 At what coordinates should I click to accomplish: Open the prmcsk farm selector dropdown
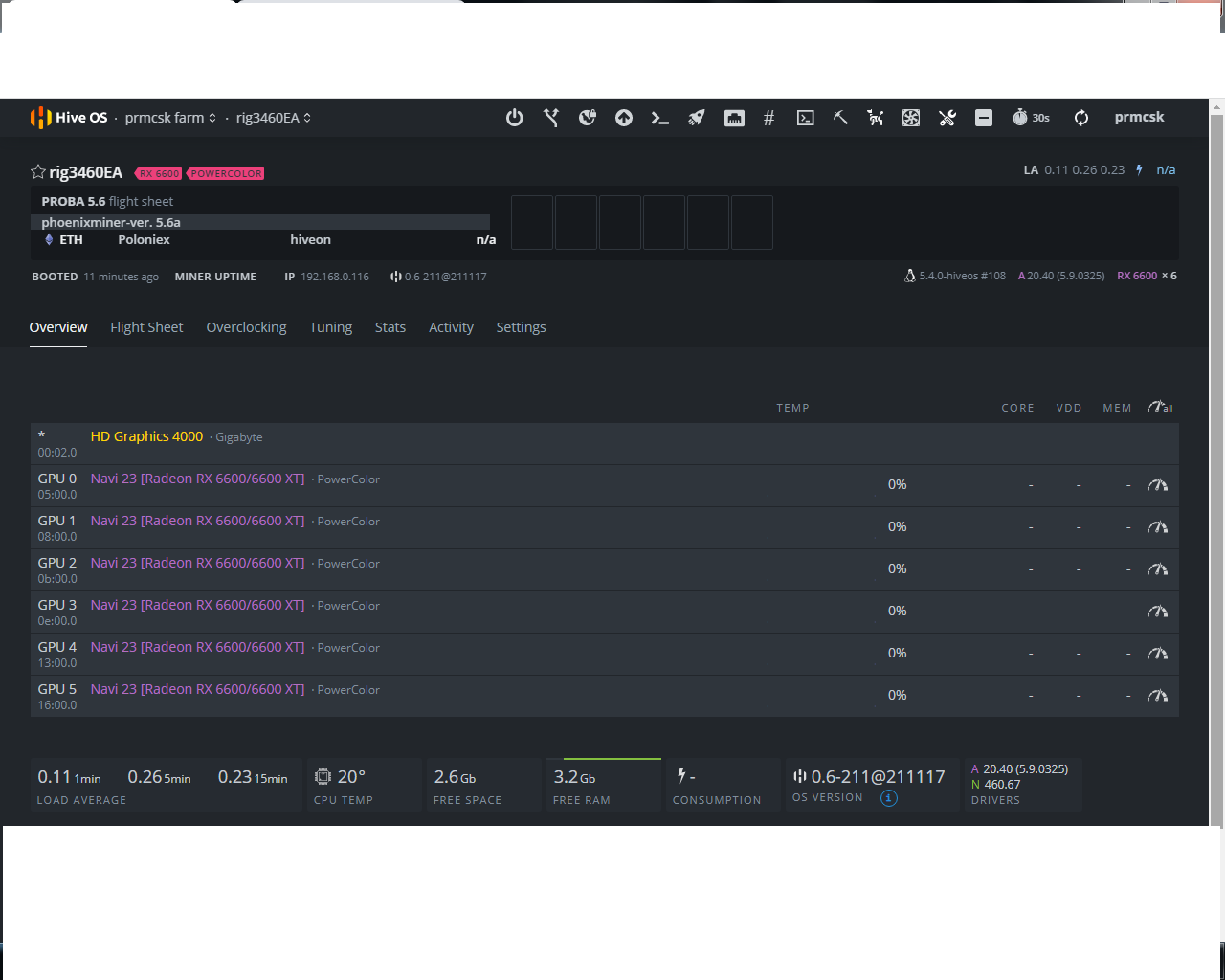pyautogui.click(x=170, y=118)
